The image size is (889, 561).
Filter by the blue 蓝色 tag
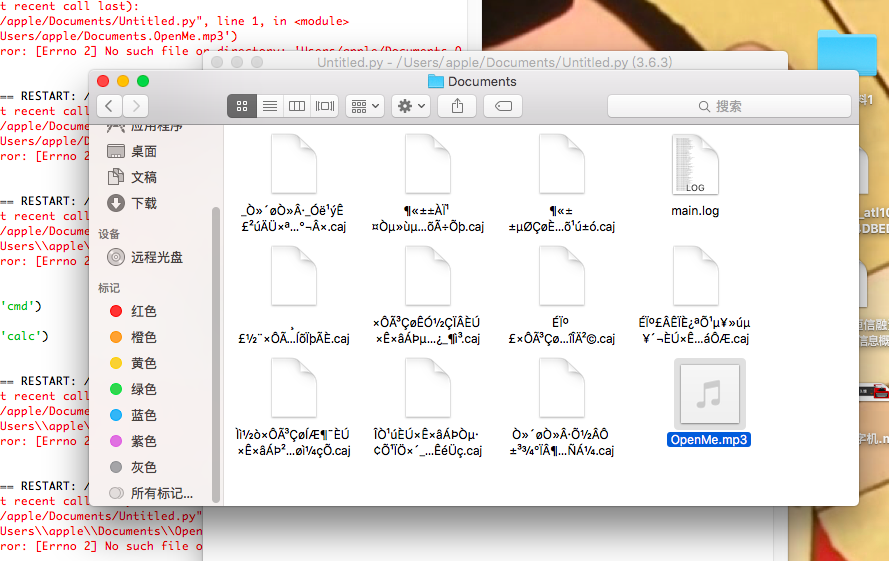[143, 415]
